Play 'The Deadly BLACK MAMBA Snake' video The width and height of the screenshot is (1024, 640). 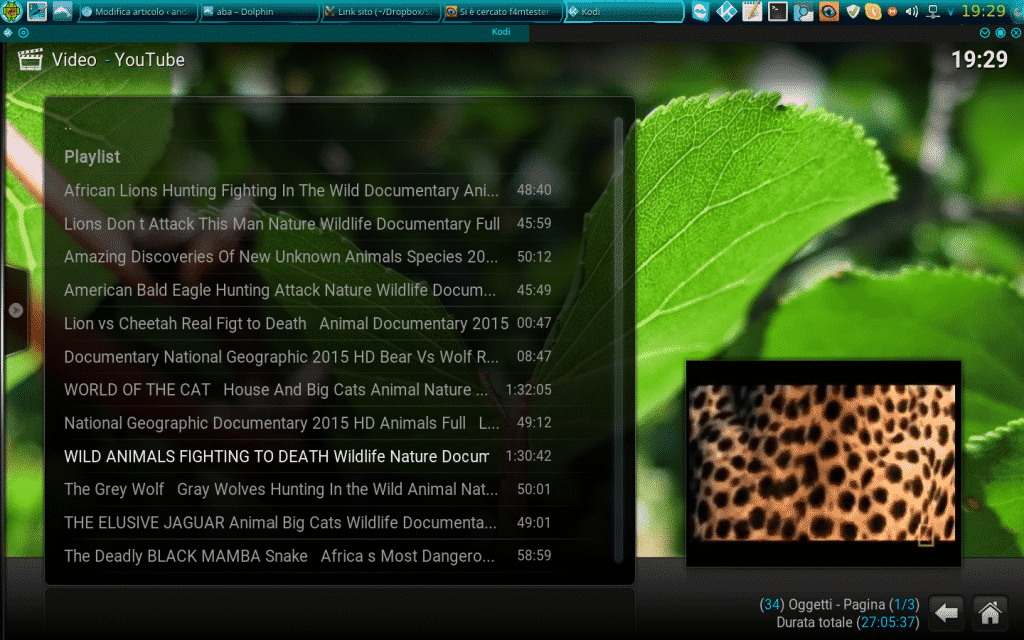[x=327, y=556]
